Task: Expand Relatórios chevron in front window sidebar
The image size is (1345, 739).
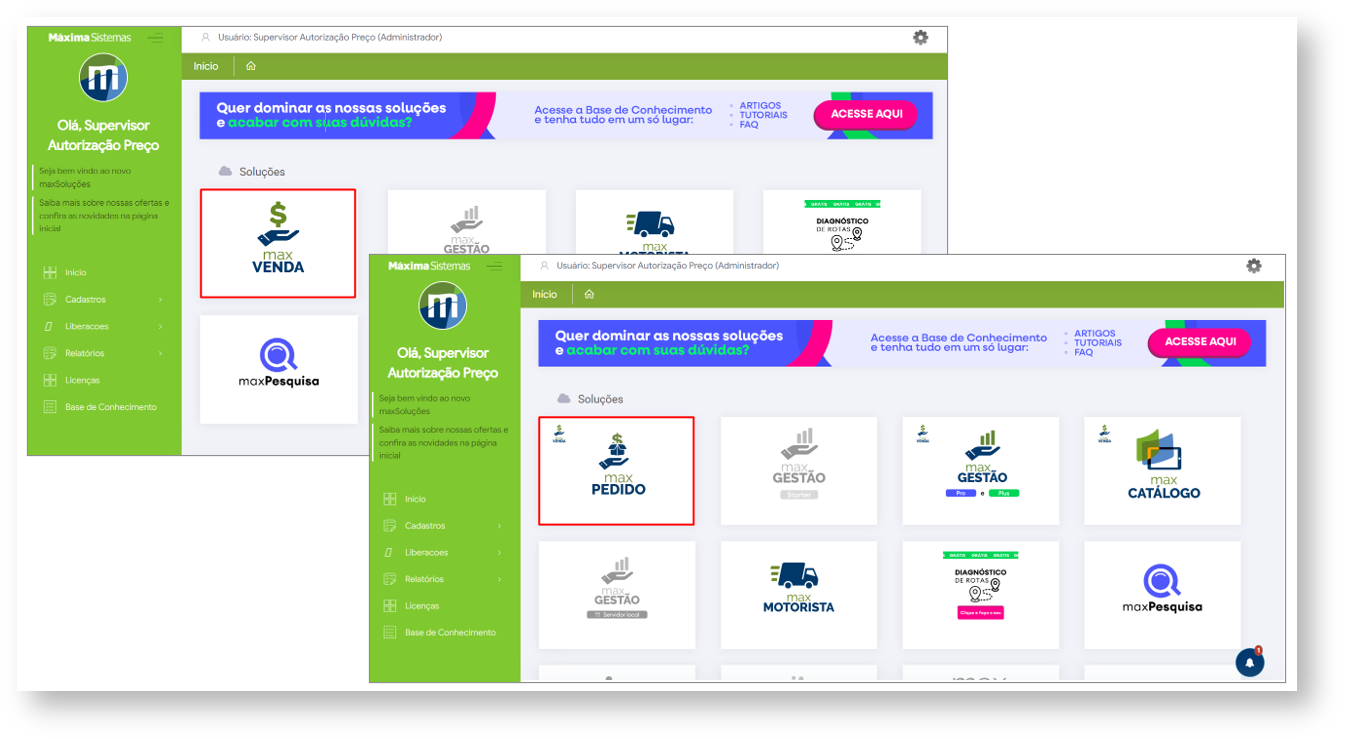Action: coord(500,579)
